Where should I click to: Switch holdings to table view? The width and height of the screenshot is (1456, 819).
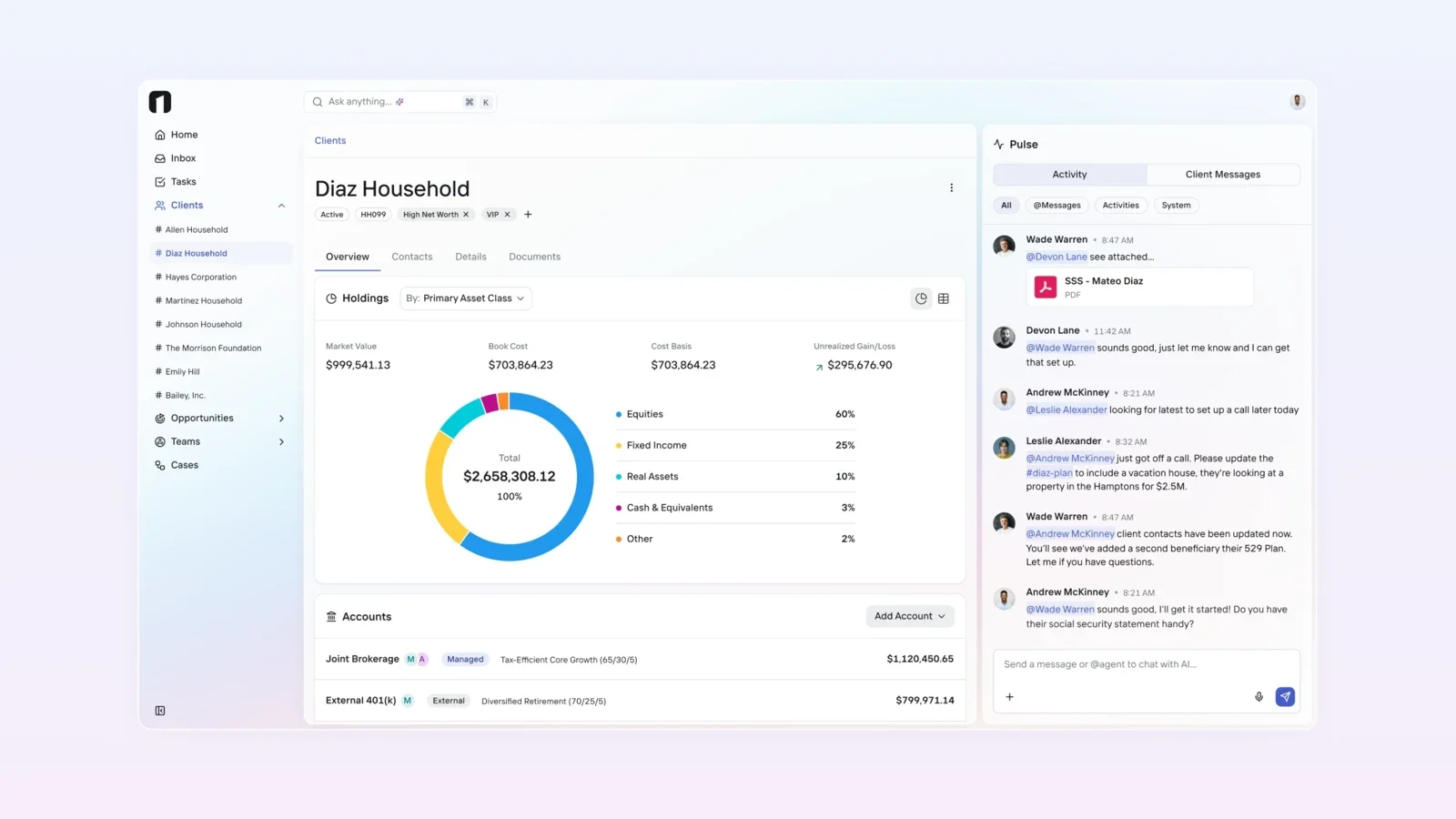[x=944, y=298]
